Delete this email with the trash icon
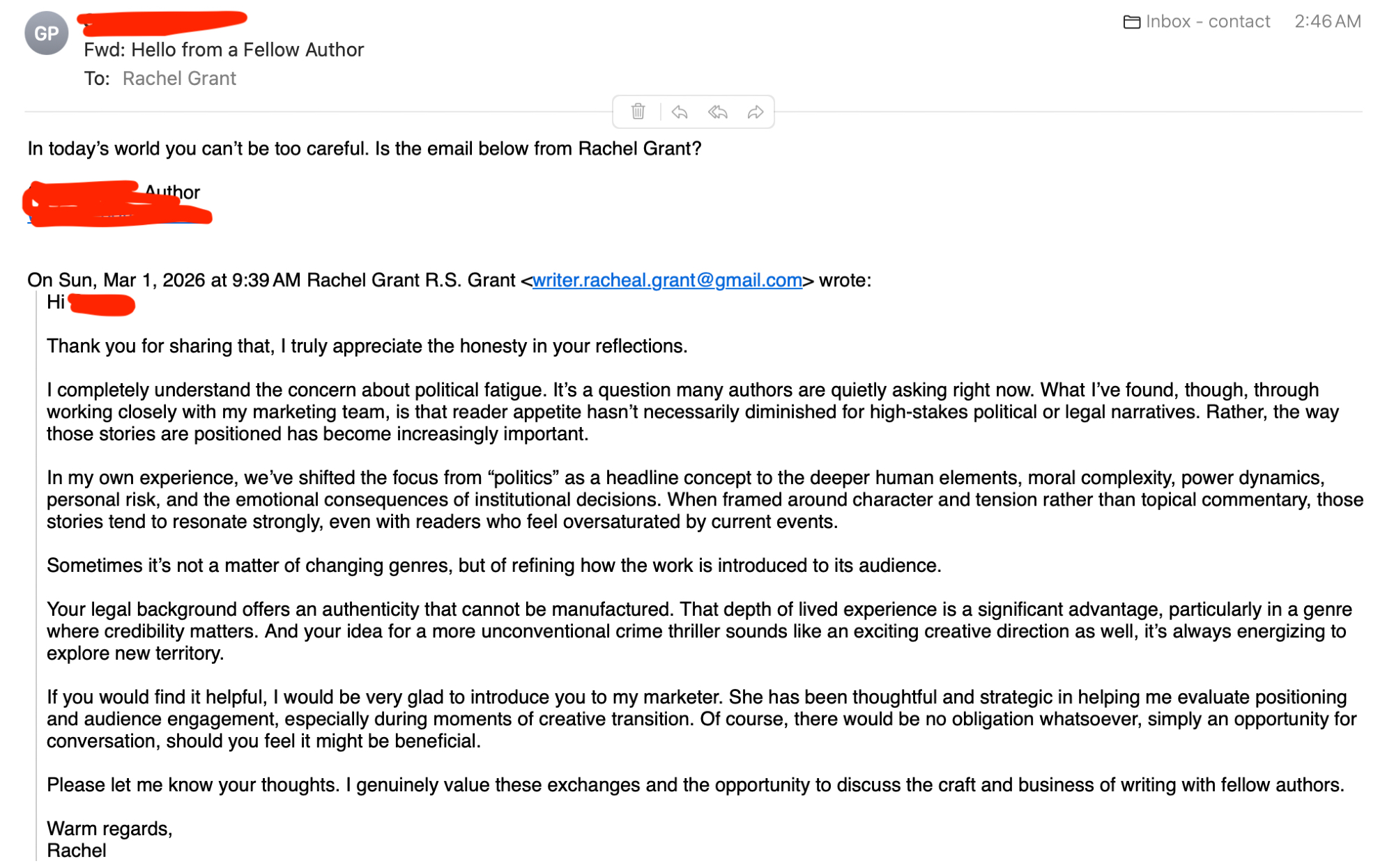The height and width of the screenshot is (868, 1394). pos(638,111)
